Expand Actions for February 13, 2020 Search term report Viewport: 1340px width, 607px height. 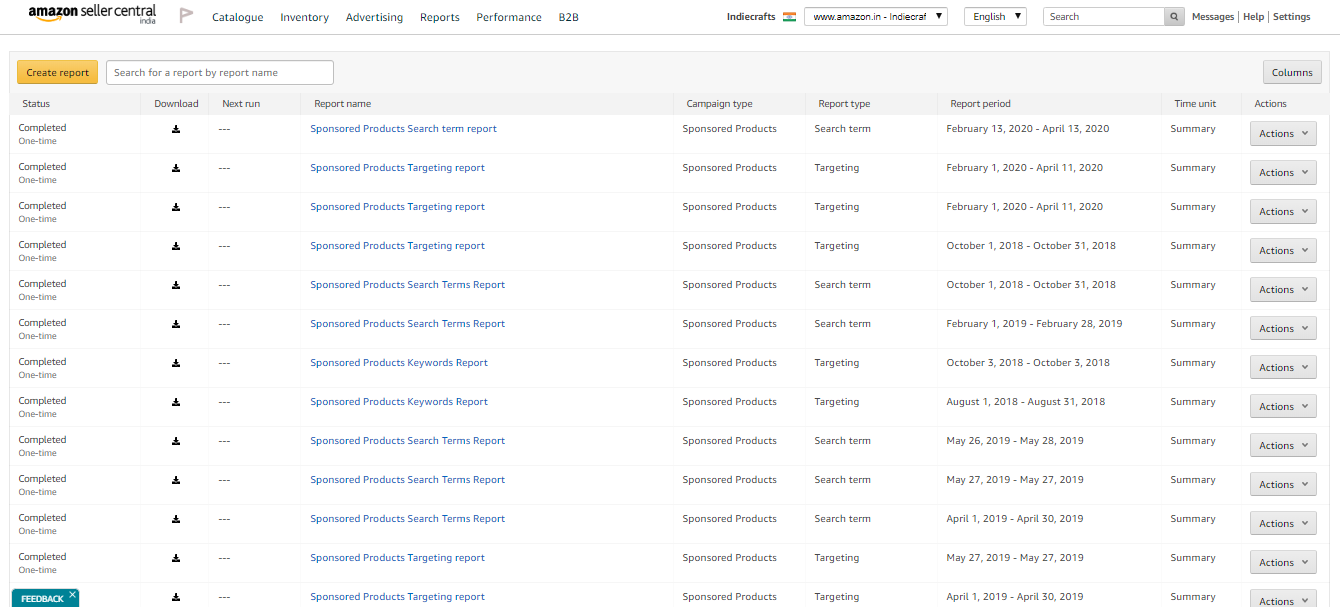point(1283,134)
